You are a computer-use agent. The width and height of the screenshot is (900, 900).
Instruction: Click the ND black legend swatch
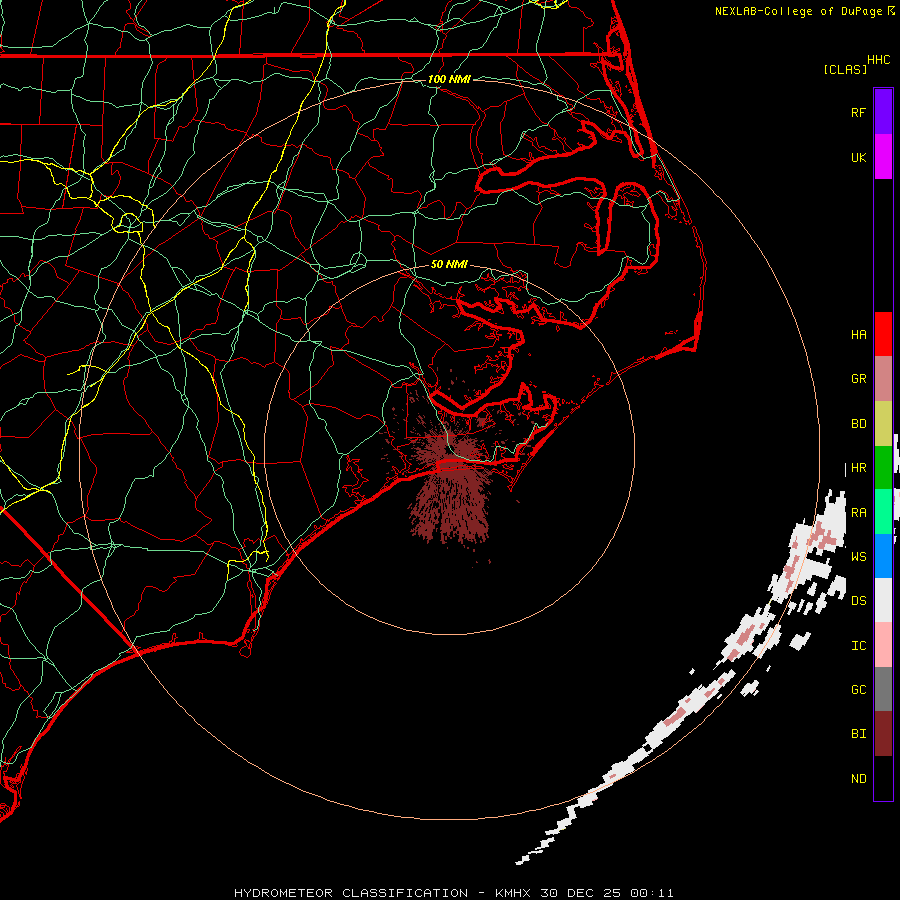click(883, 778)
